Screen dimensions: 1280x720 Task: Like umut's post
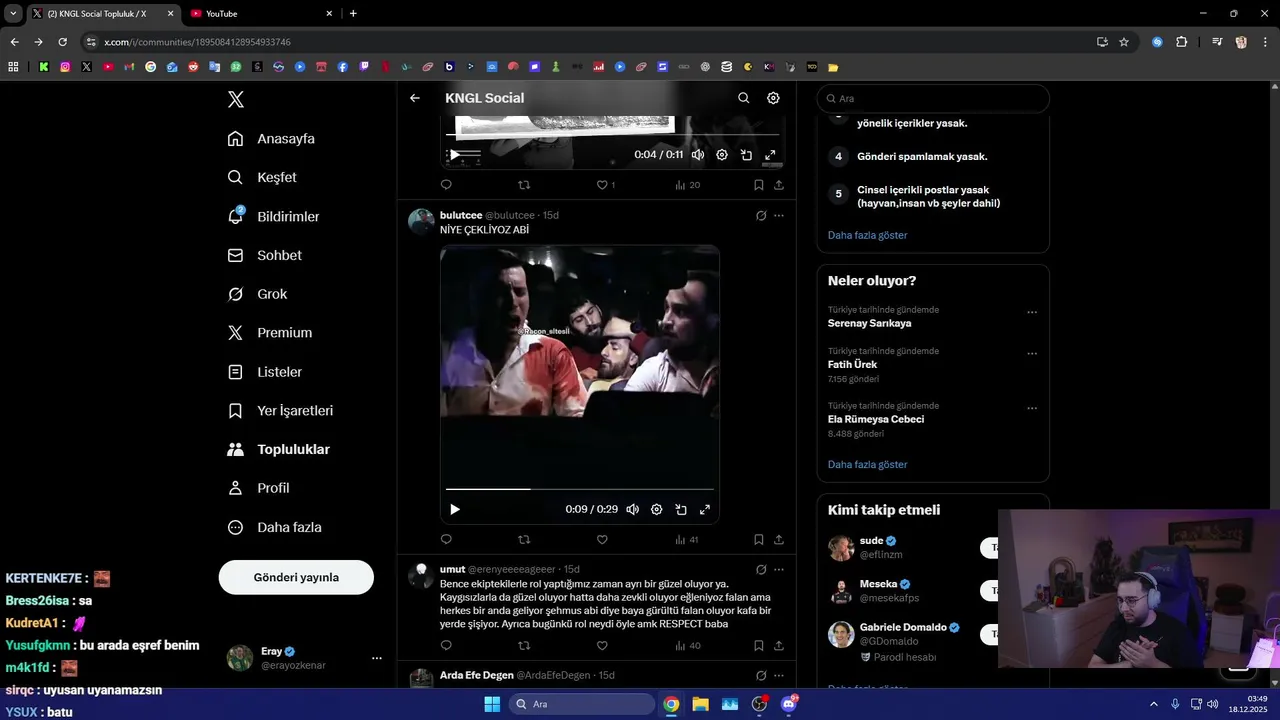coord(602,646)
